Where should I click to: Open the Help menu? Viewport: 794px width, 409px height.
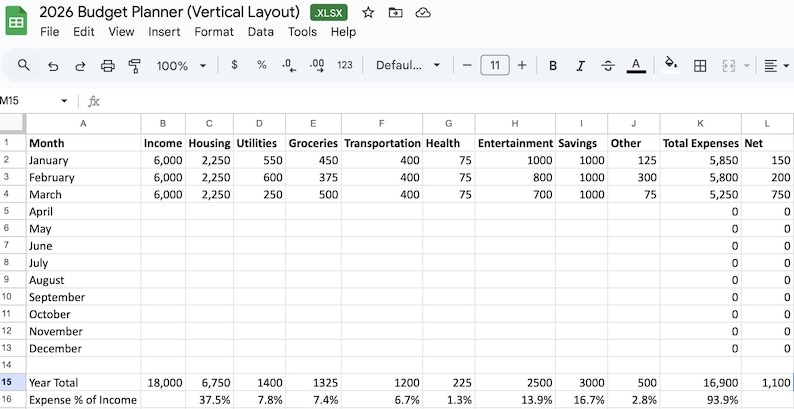[343, 32]
